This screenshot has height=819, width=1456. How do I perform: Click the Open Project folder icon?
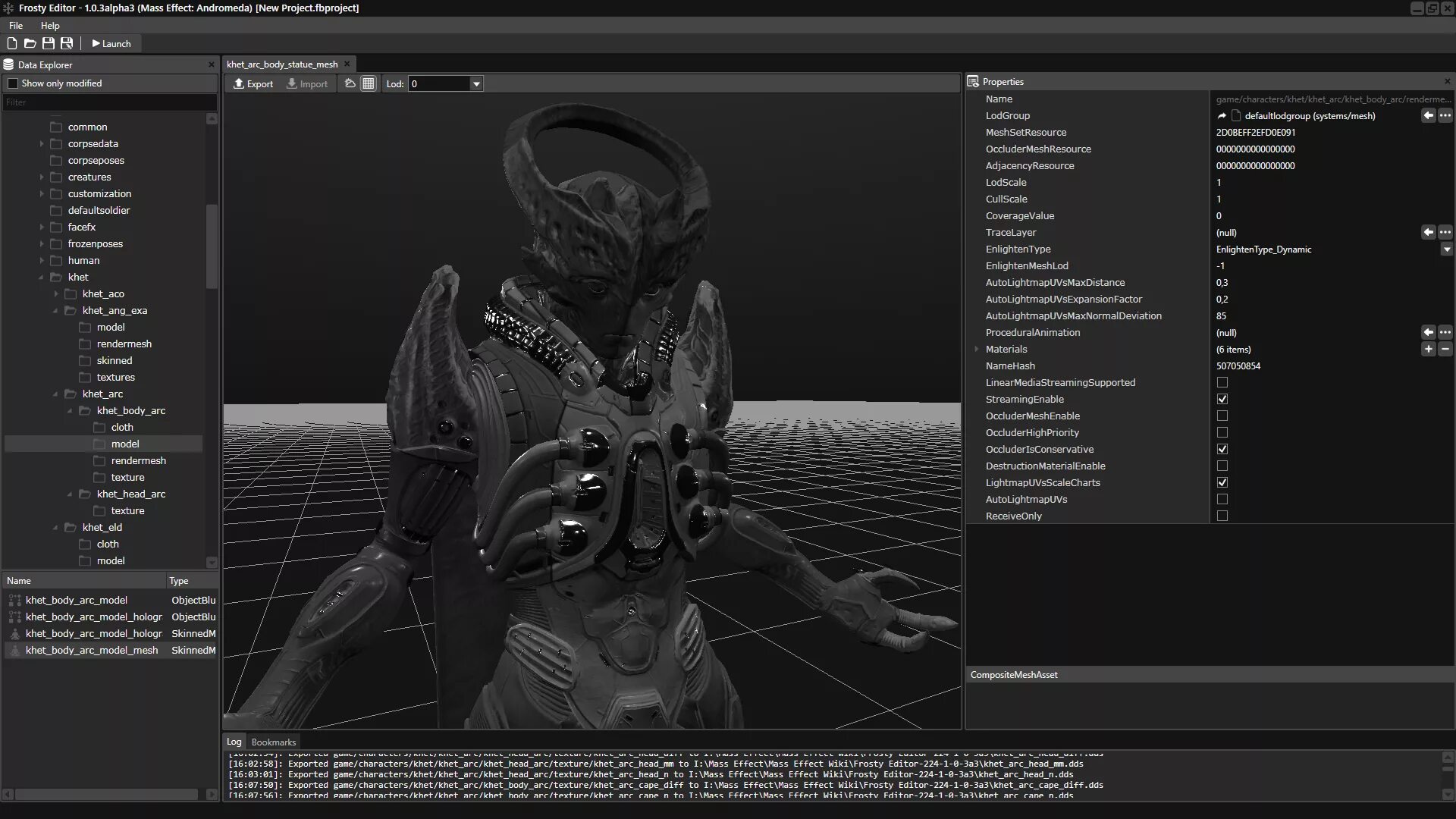pos(30,43)
